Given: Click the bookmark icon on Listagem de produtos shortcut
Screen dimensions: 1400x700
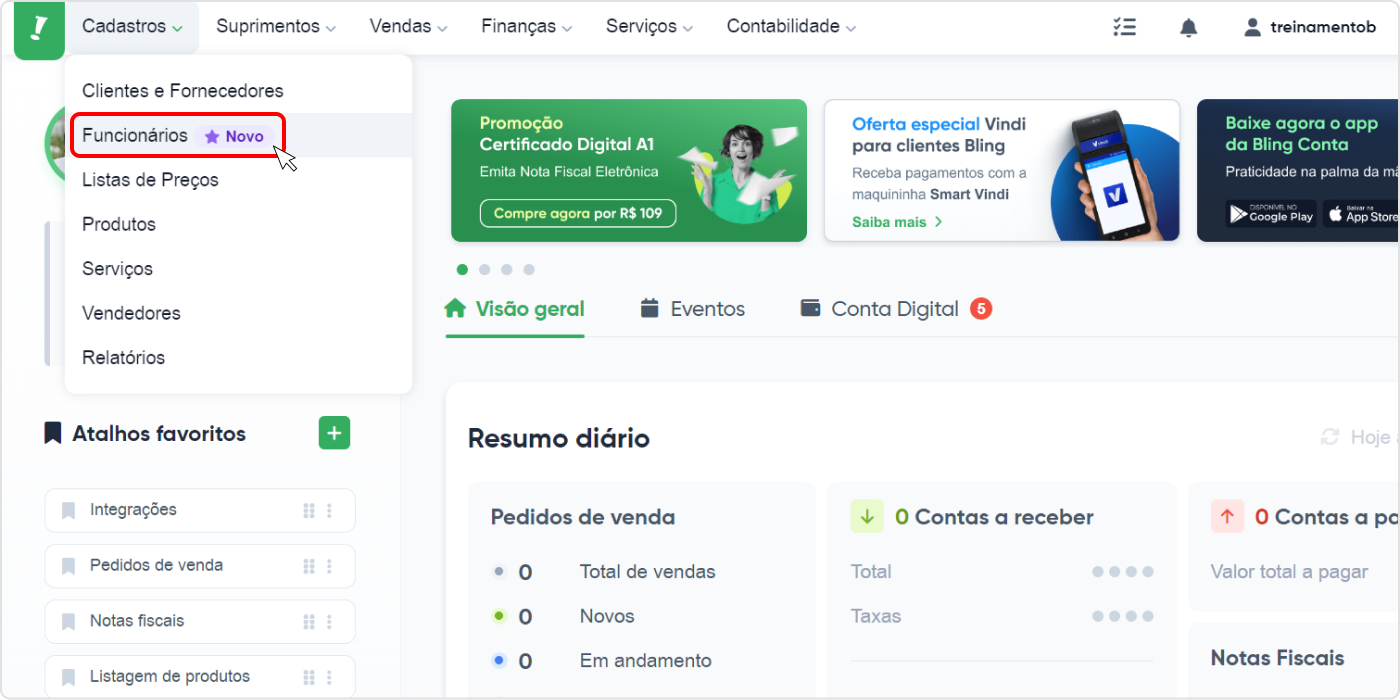Looking at the screenshot, I should (69, 677).
